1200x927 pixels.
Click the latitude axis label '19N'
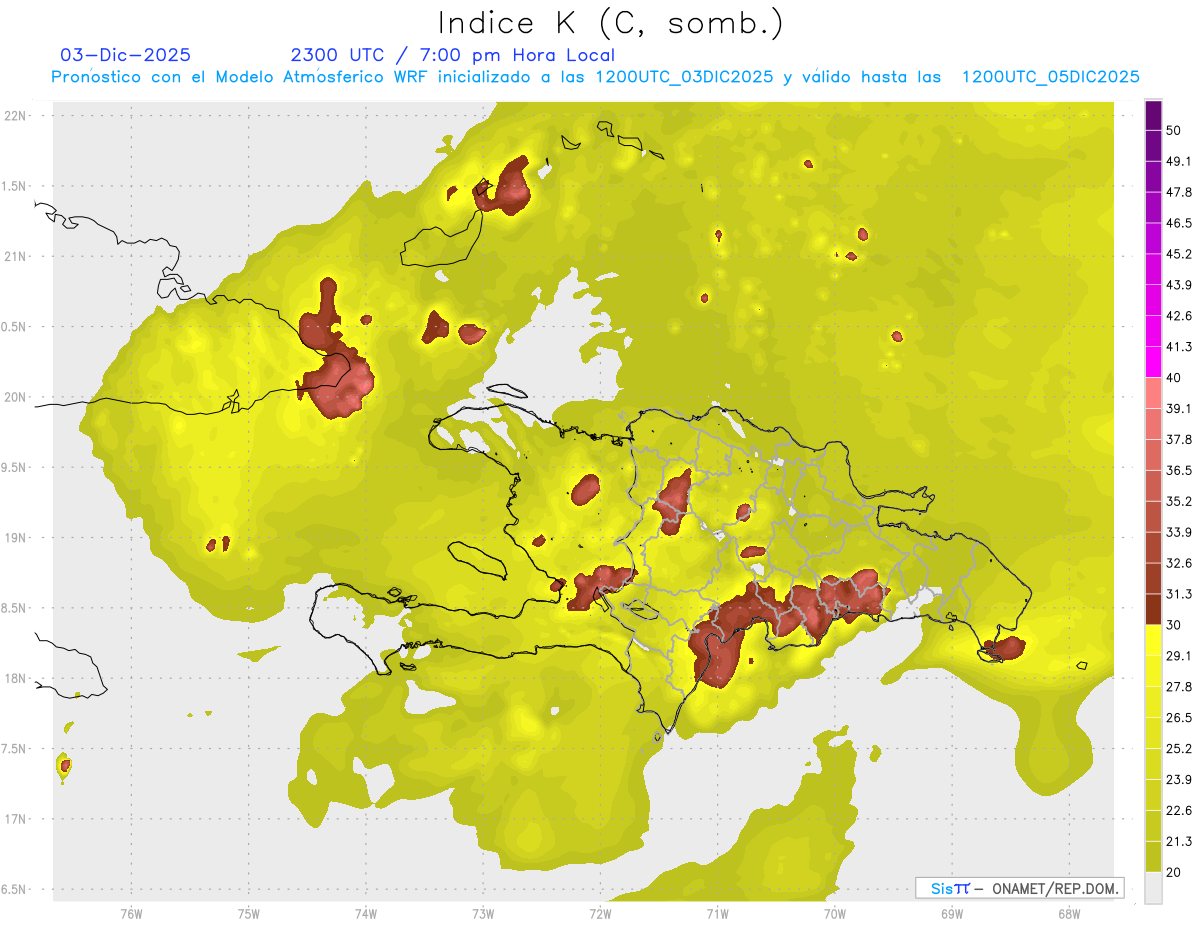tap(14, 538)
